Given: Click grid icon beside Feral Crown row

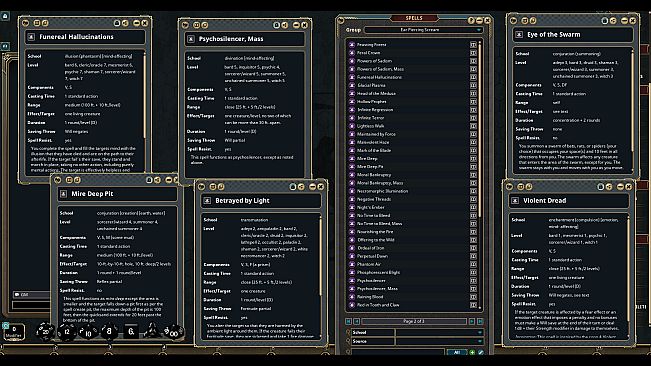Looking at the screenshot, I should click(473, 53).
